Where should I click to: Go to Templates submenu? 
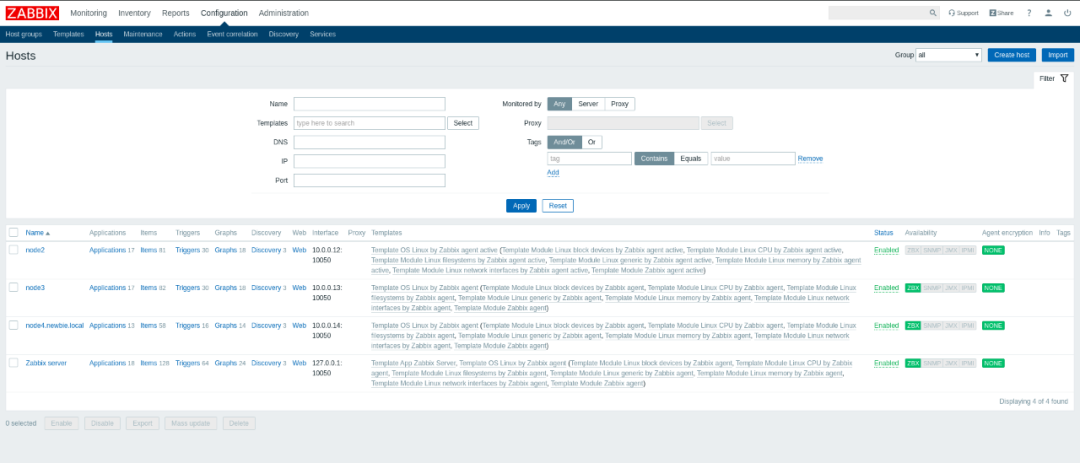(68, 34)
